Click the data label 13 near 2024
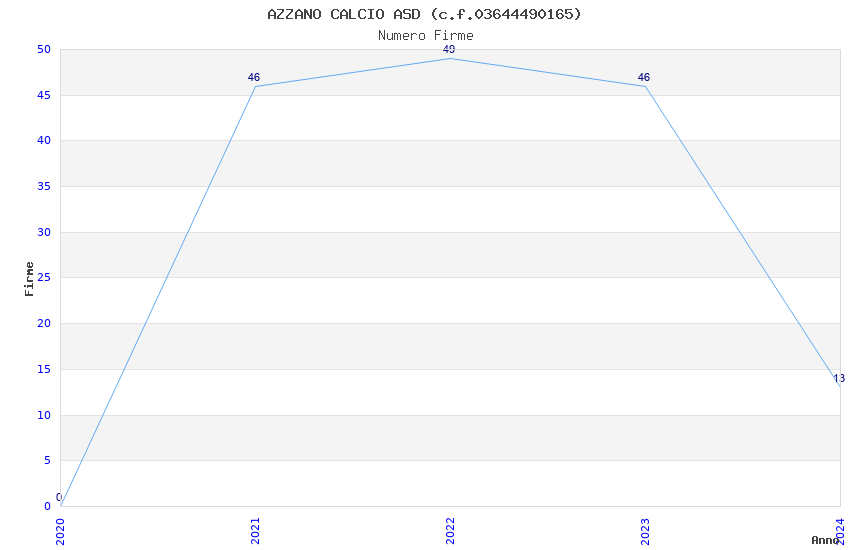The width and height of the screenshot is (850, 550). point(839,378)
